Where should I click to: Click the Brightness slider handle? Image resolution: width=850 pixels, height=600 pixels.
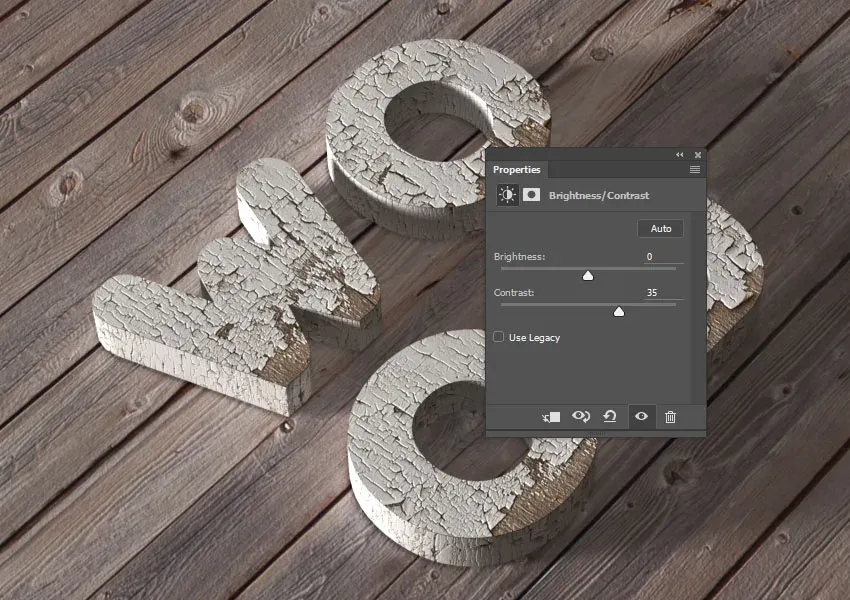[588, 276]
